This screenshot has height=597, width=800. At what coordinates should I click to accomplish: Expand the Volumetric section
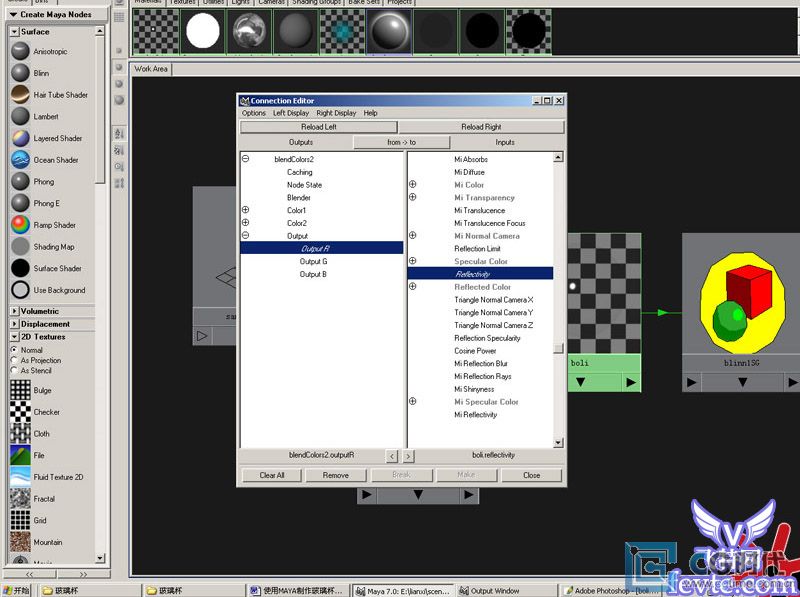click(14, 311)
